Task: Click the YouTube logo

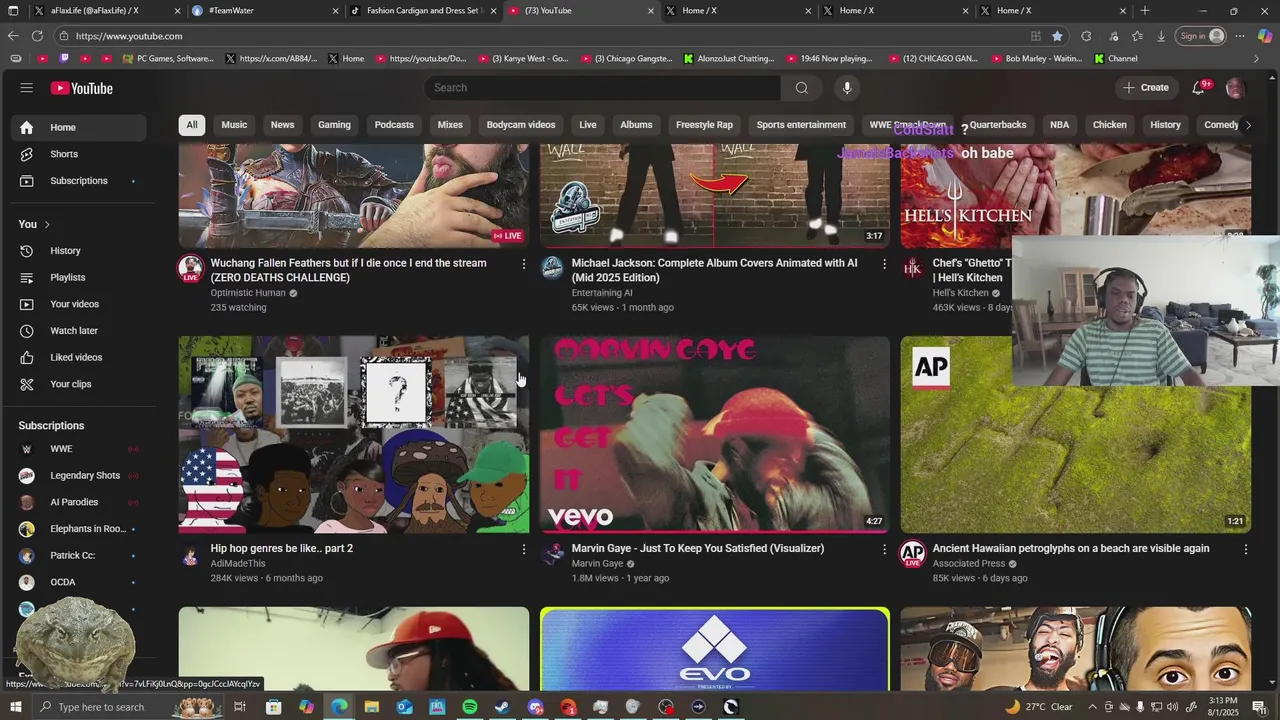Action: (82, 88)
